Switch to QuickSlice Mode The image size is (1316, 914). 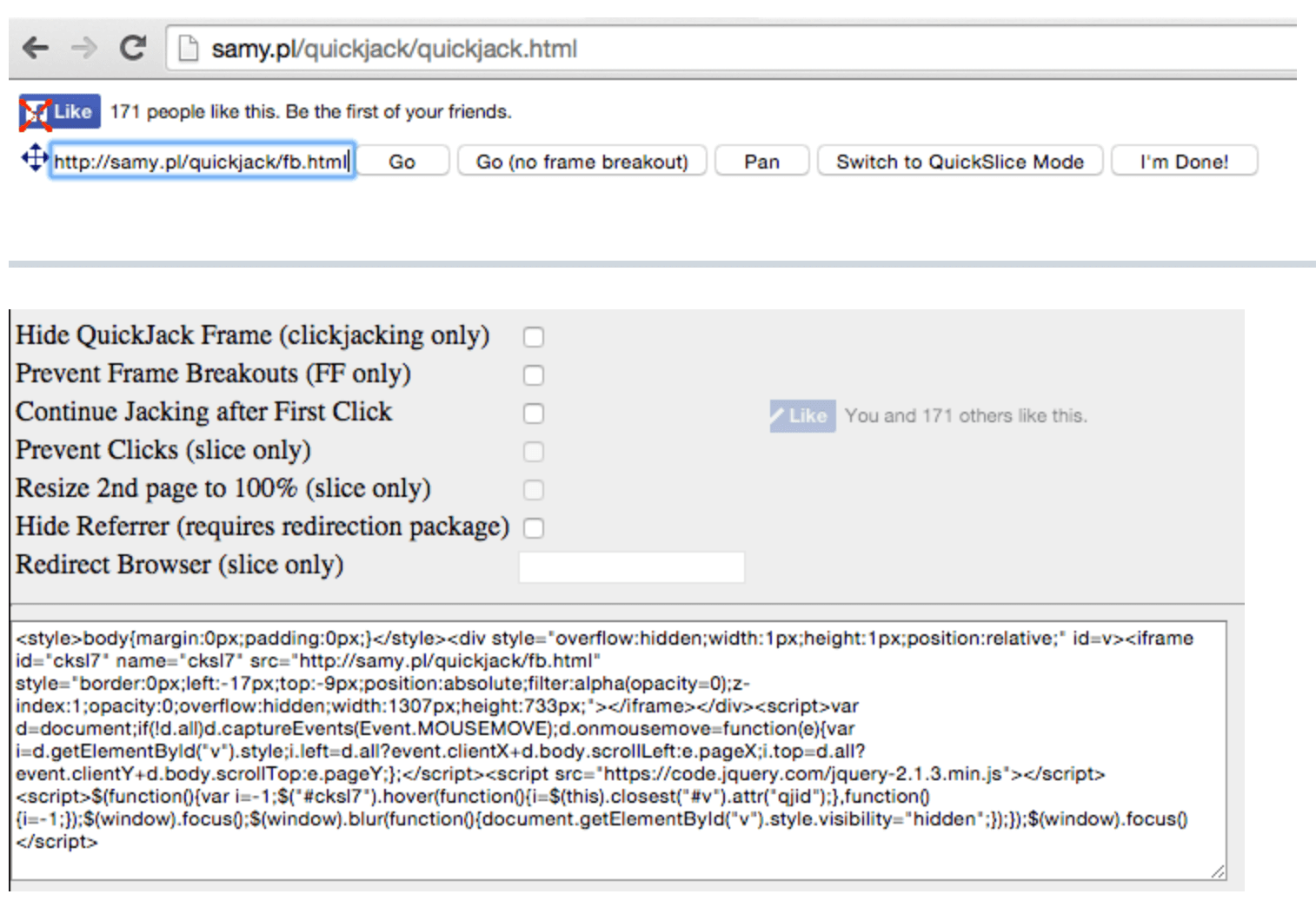pyautogui.click(x=960, y=162)
